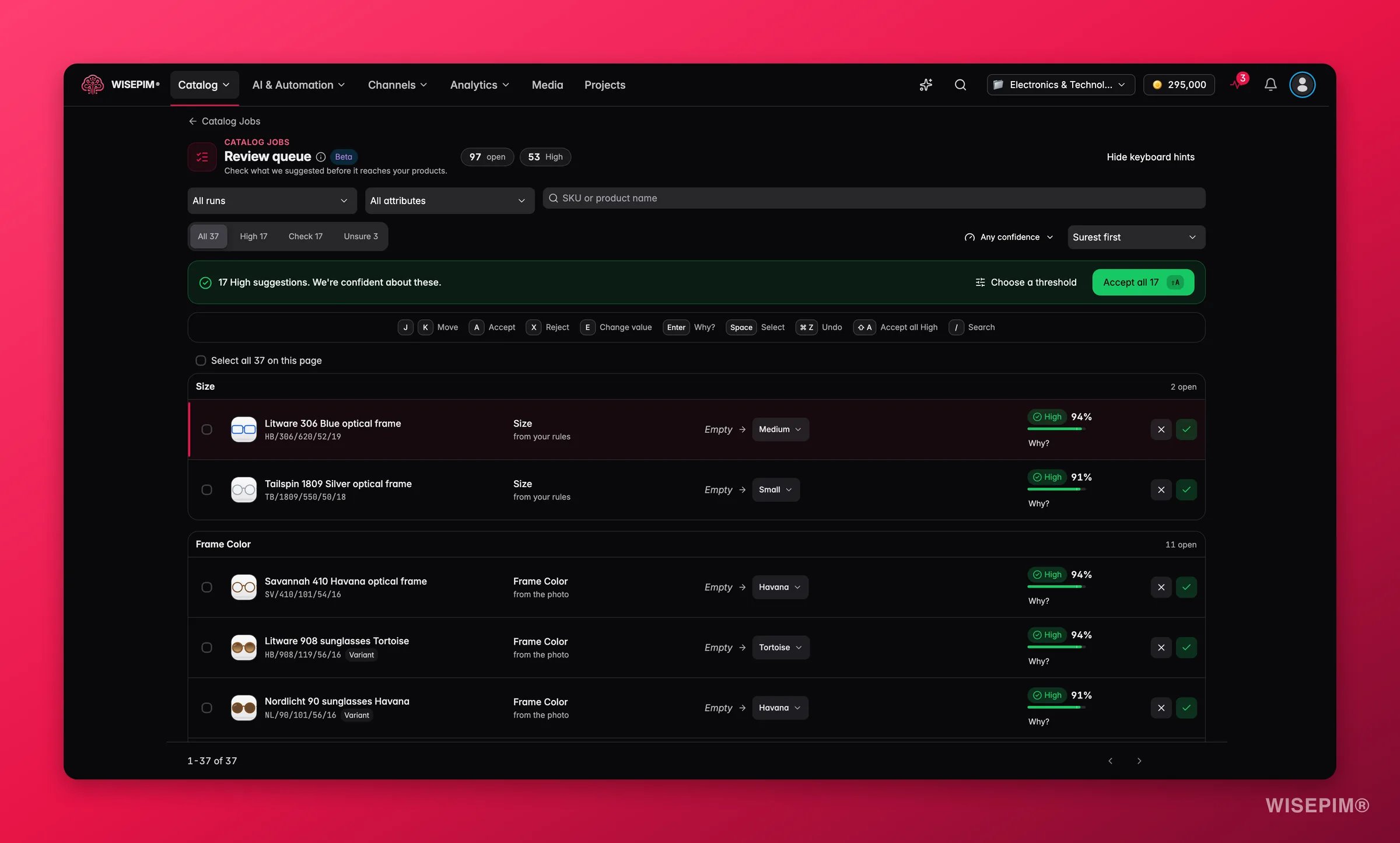This screenshot has width=1400, height=843.
Task: Reject Tailspin 1809 Silver suggestion
Action: click(x=1161, y=489)
